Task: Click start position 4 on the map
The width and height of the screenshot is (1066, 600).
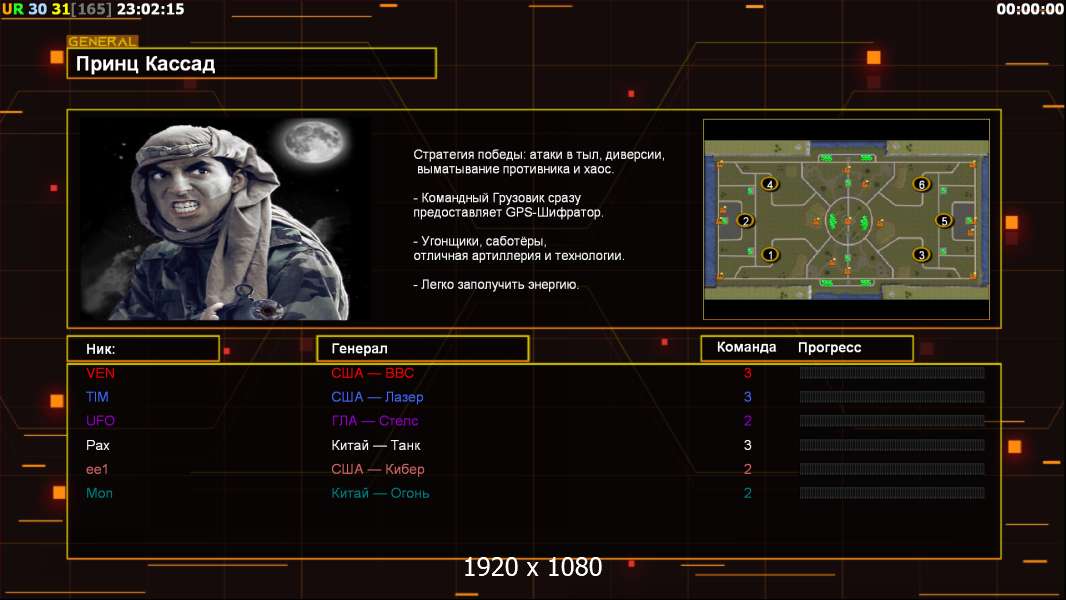Action: tap(770, 184)
